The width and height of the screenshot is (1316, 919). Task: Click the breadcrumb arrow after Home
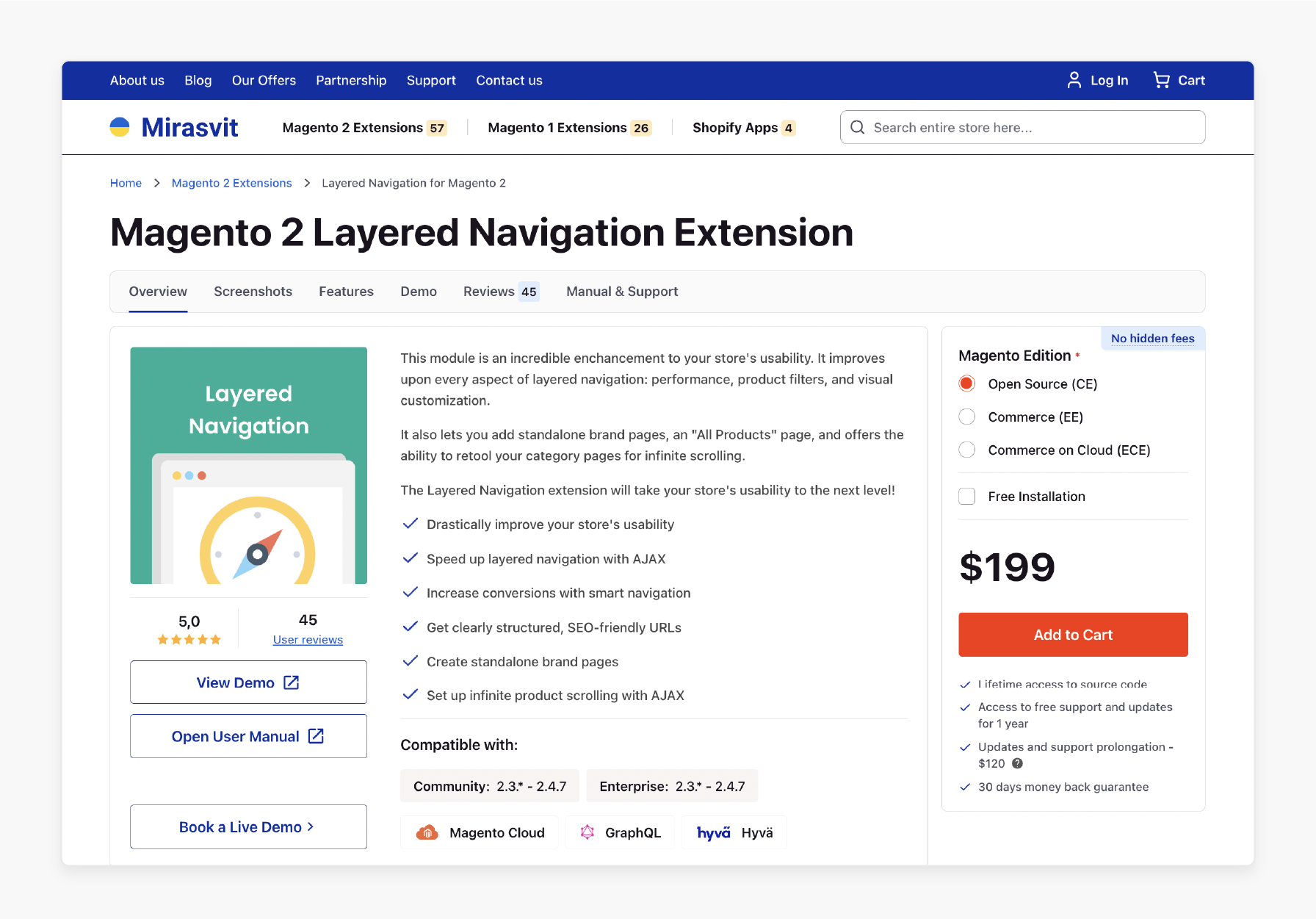click(156, 183)
